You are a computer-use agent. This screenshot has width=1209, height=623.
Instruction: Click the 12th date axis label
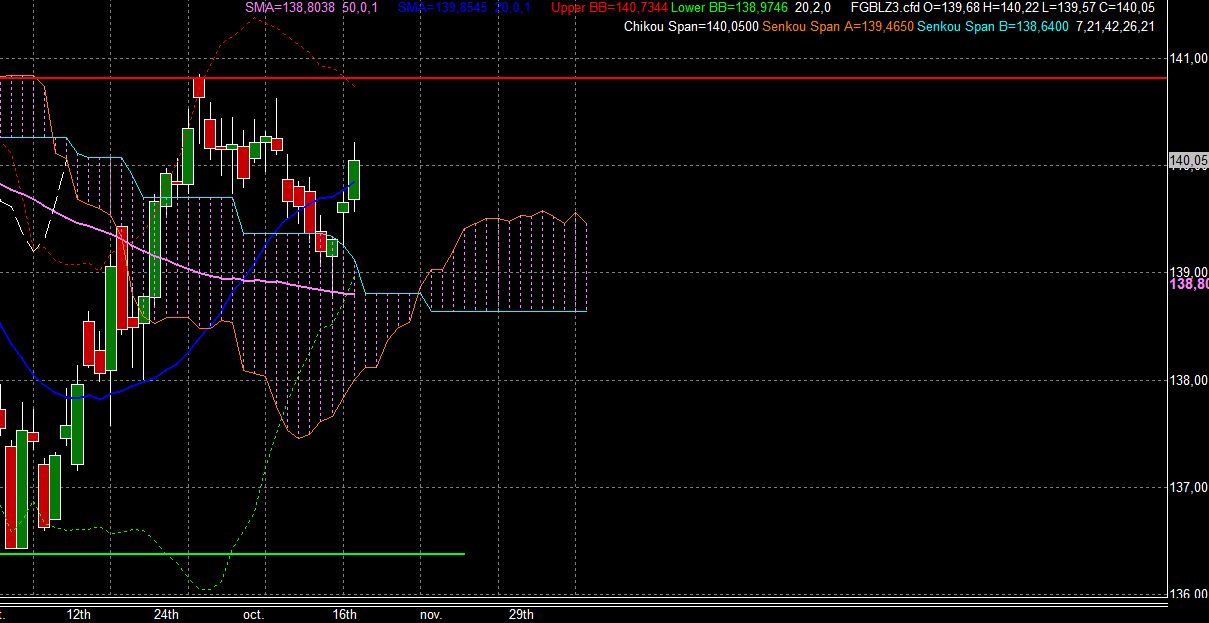click(x=80, y=613)
